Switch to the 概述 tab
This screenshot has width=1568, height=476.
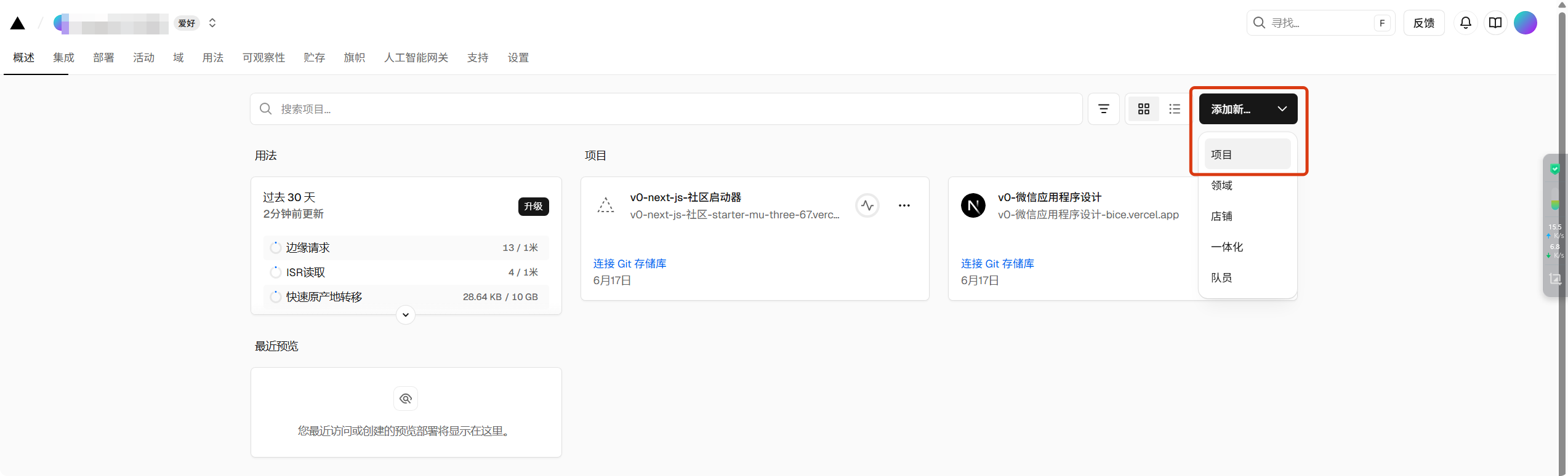[x=24, y=58]
